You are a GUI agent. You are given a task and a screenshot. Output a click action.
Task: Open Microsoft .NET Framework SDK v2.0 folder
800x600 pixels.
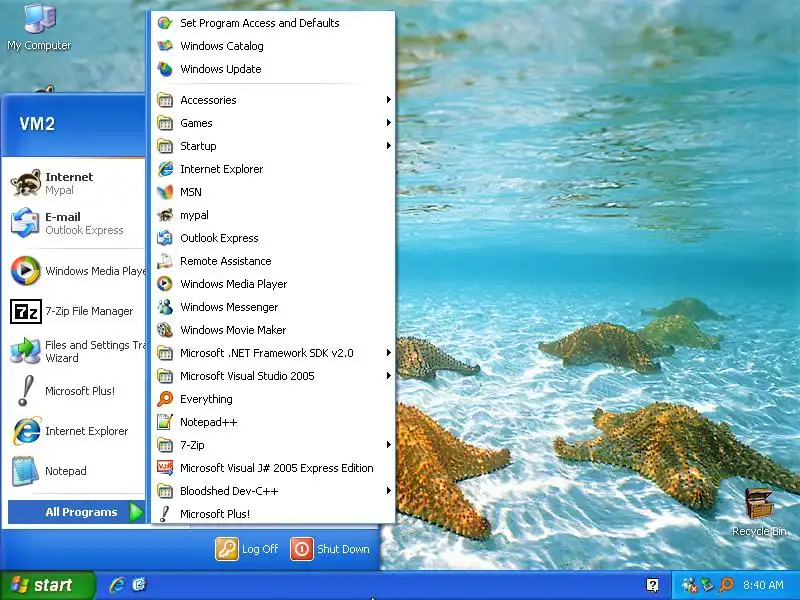click(x=273, y=353)
